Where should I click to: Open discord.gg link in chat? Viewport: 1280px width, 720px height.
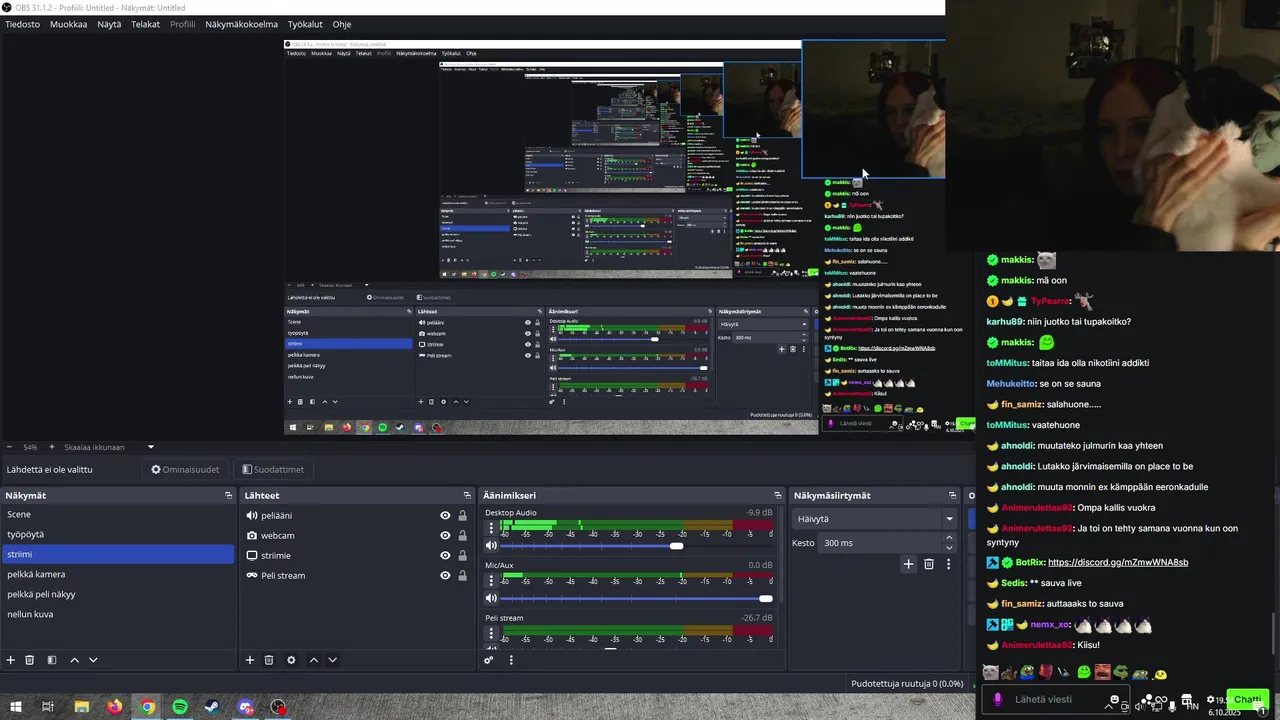pos(1118,562)
